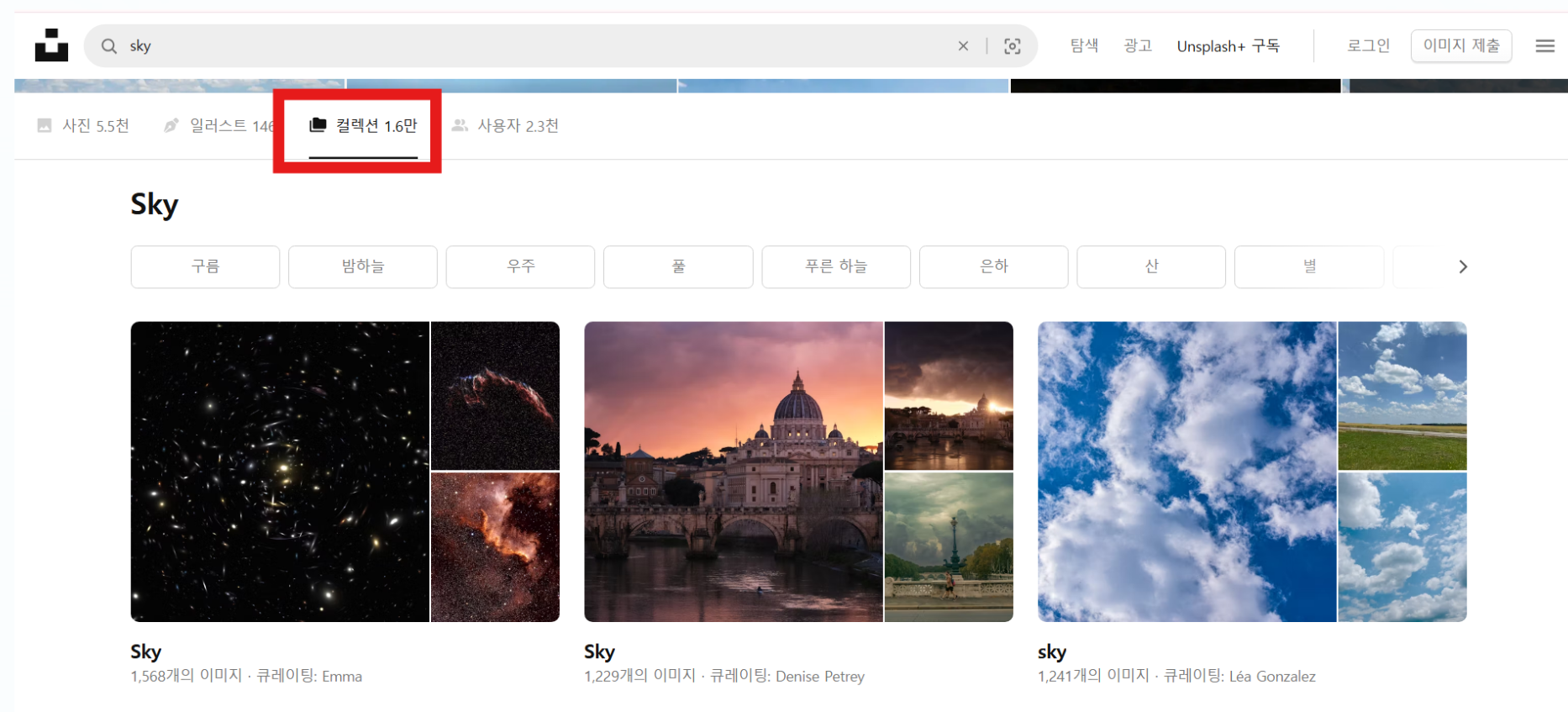
Task: Open the bridge lamppost thumbnail
Action: point(949,547)
